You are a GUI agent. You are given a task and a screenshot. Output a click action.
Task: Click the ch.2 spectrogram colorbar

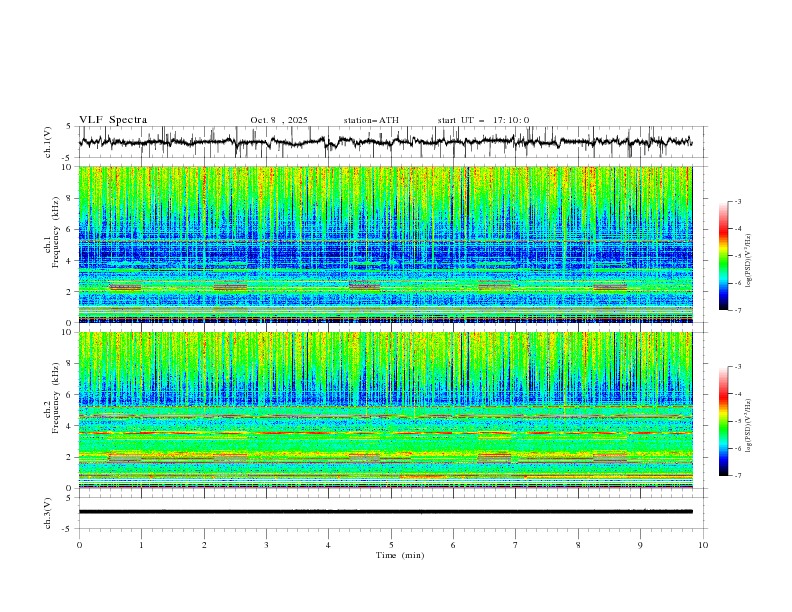(x=723, y=421)
